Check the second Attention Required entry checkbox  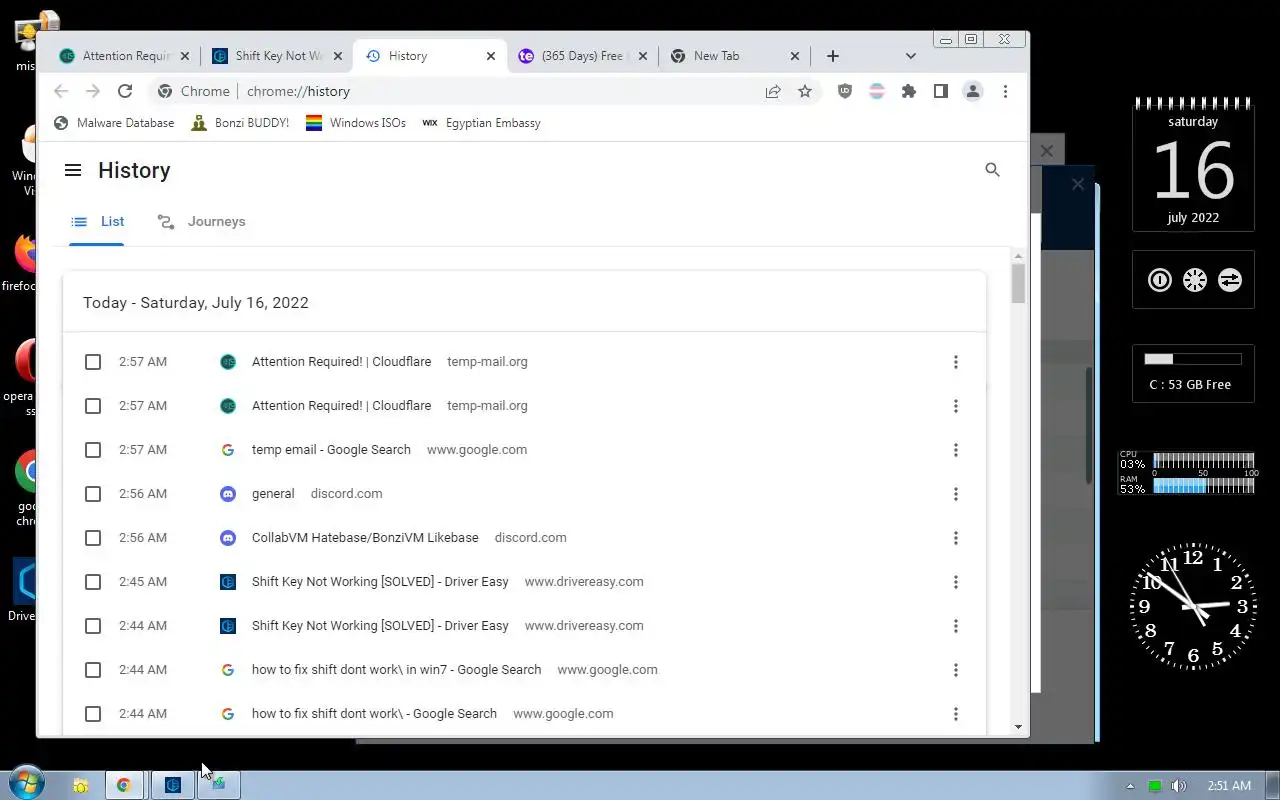[93, 406]
